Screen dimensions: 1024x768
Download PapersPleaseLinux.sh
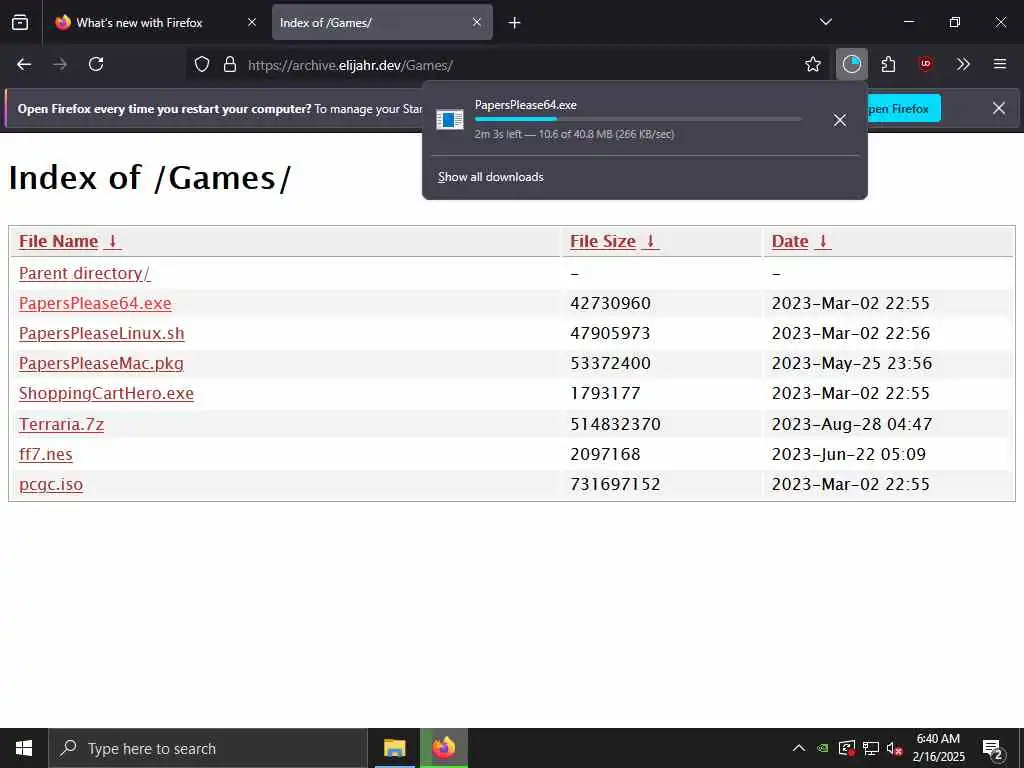[x=102, y=333]
